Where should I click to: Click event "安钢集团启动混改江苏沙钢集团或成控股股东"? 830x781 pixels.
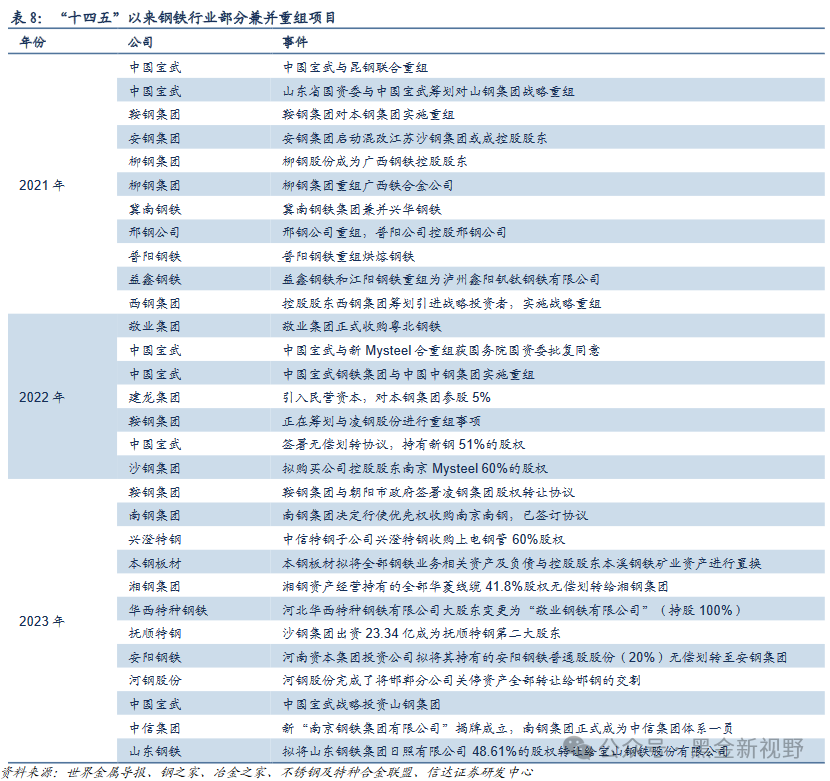[414, 138]
